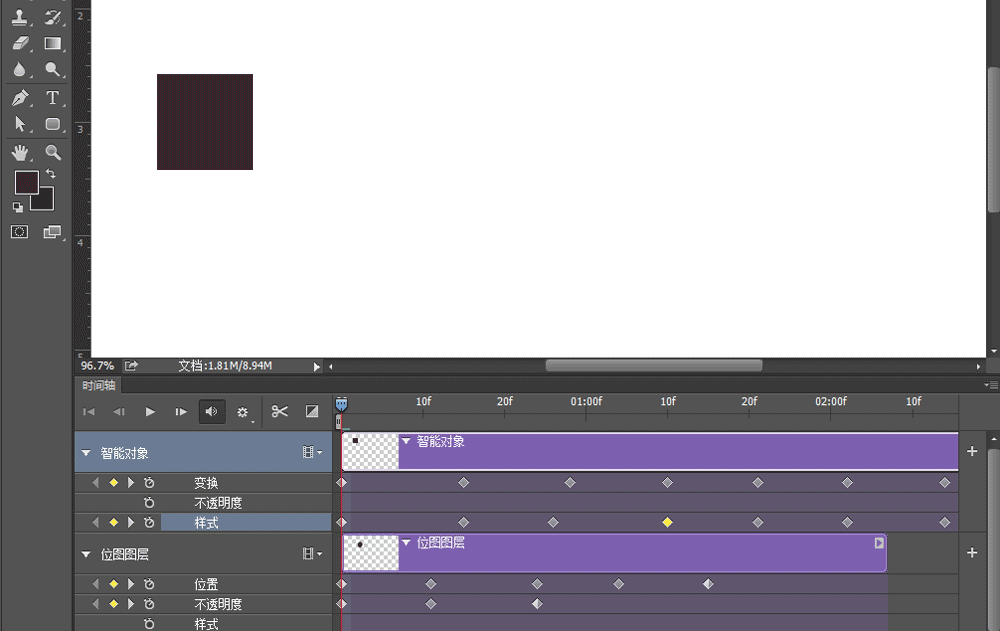
Task: Open the foreground color swatch
Action: coord(27,182)
